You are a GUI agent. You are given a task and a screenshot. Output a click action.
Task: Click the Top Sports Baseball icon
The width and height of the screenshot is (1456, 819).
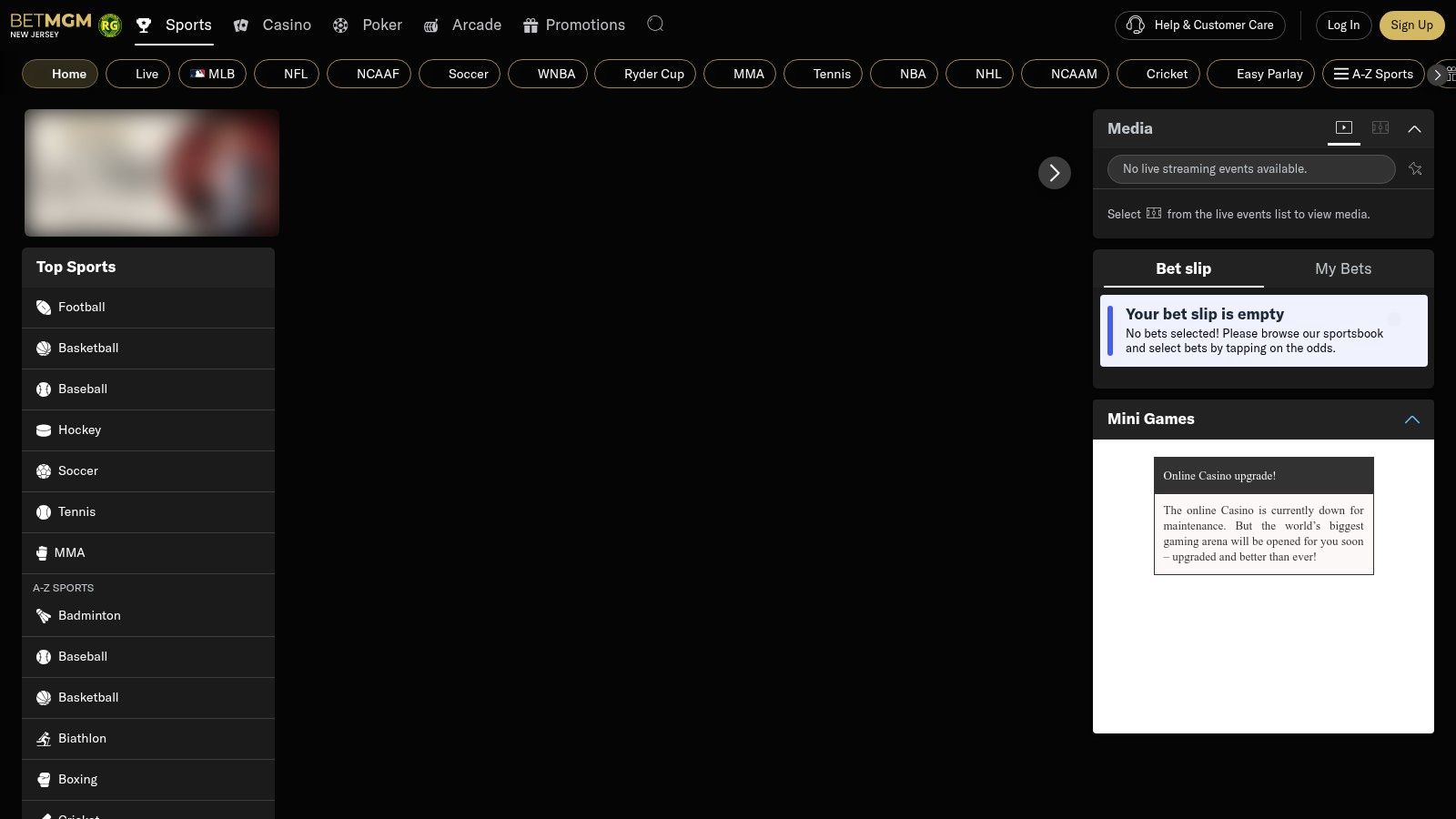point(44,389)
